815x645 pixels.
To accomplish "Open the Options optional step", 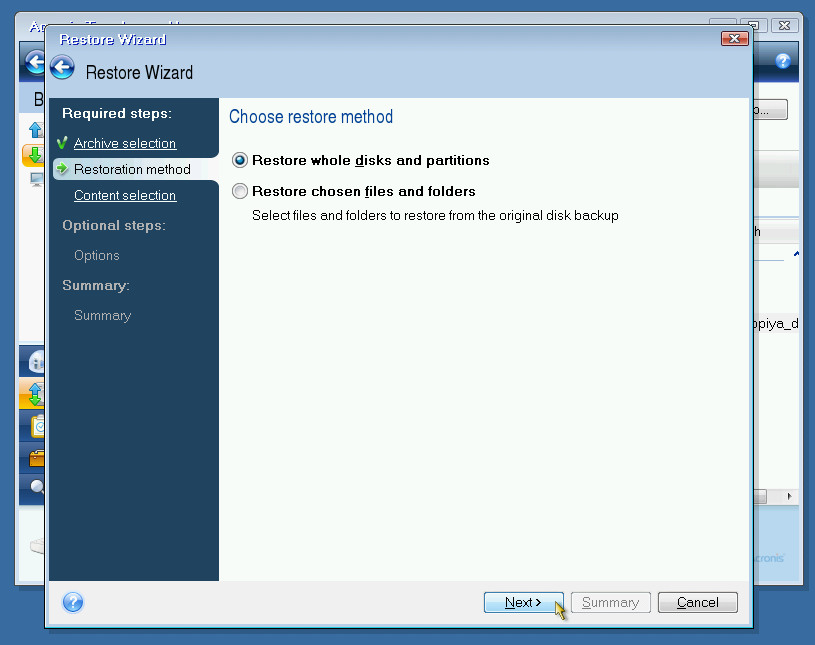I will point(97,255).
